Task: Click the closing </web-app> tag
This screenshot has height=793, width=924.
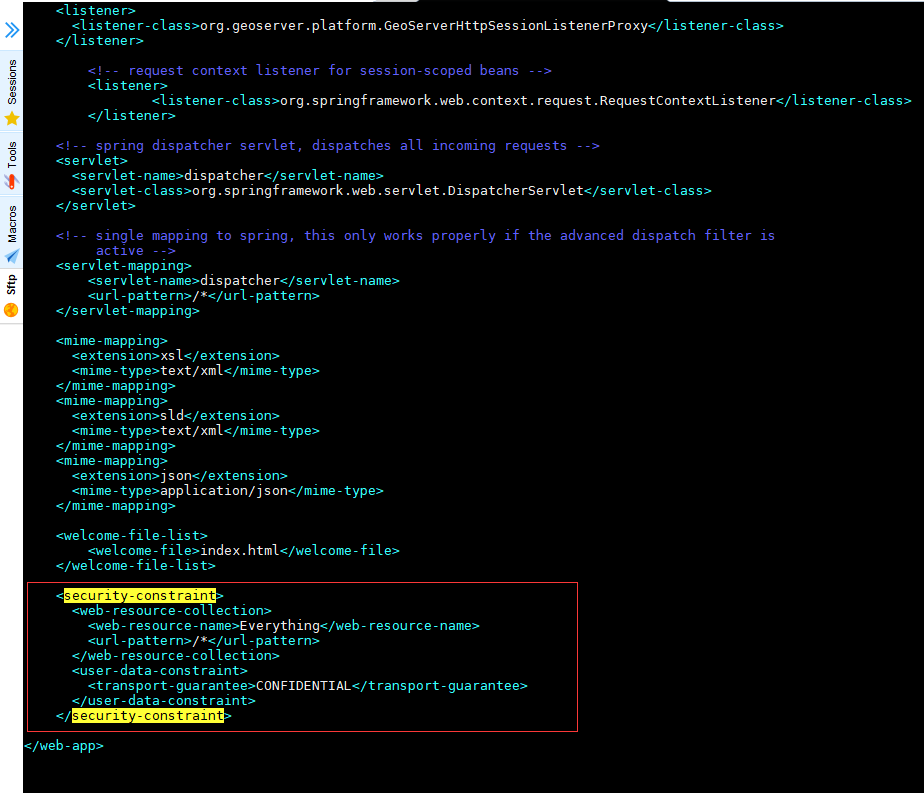Action: tap(64, 746)
